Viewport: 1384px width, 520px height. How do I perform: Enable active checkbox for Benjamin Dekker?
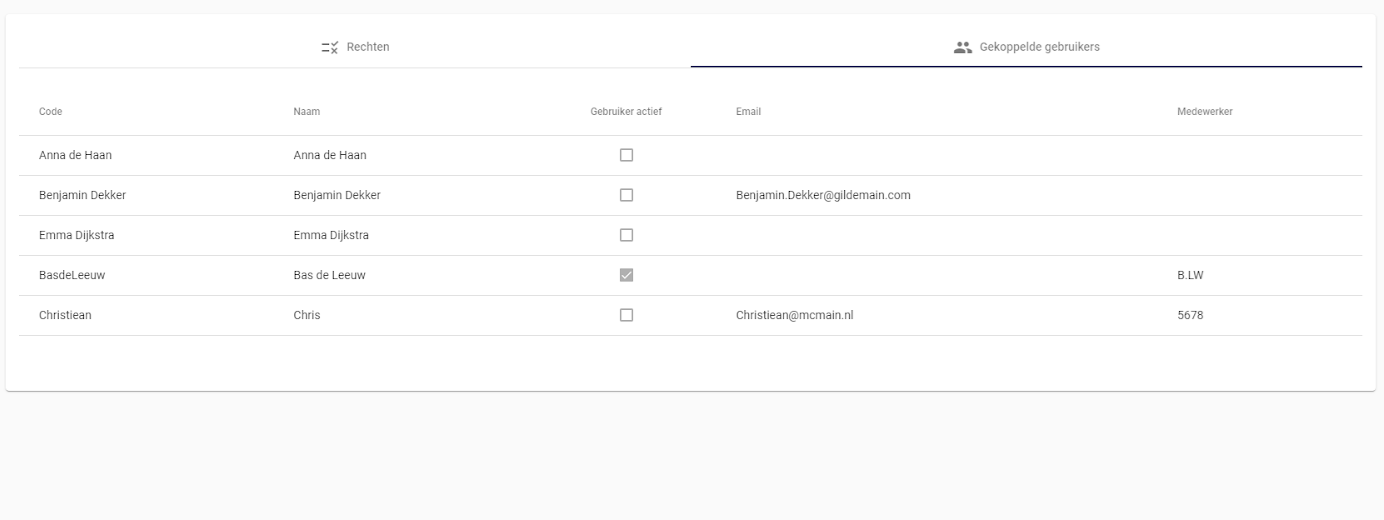click(x=626, y=195)
